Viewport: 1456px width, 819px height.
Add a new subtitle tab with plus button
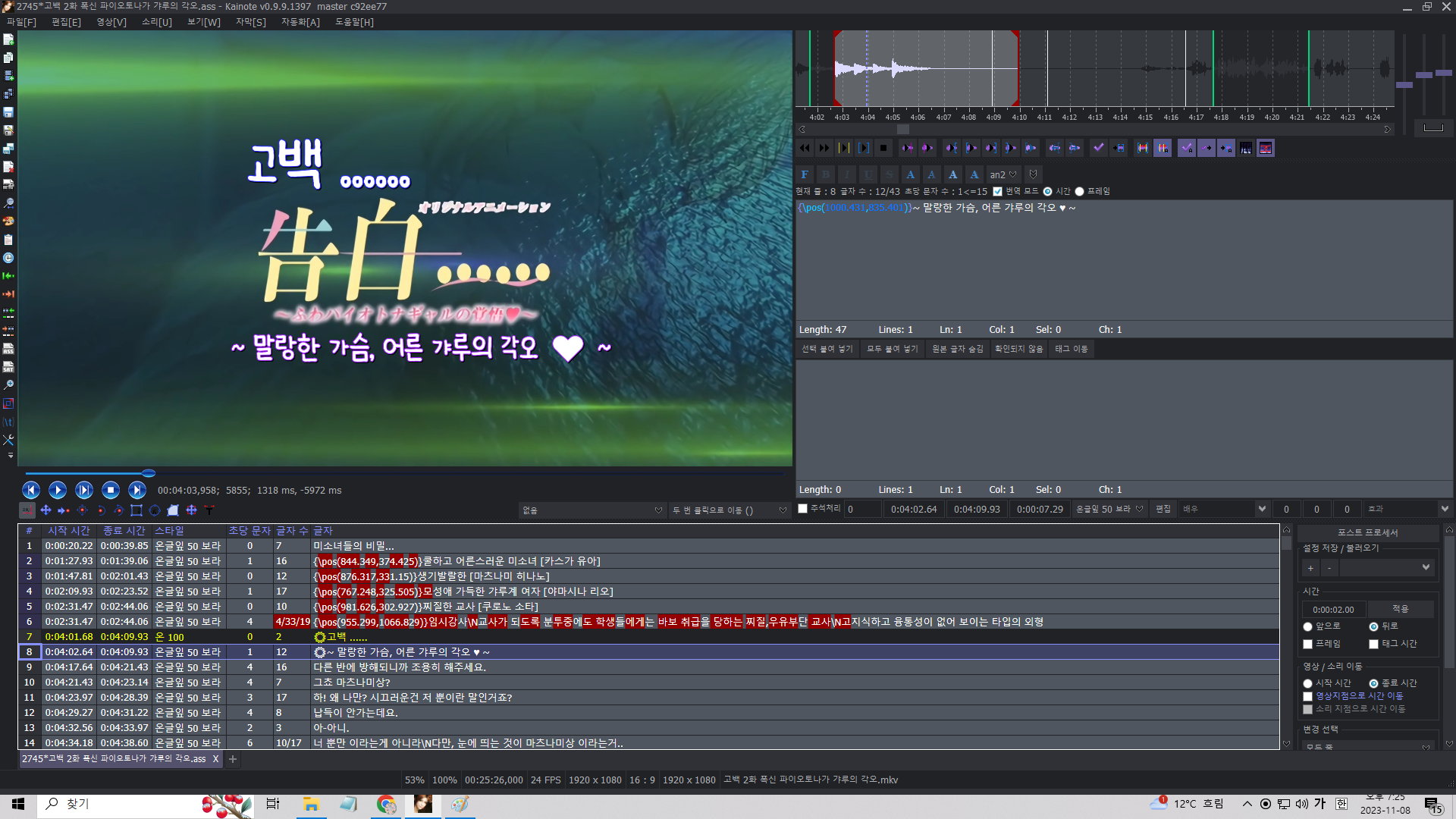(233, 759)
